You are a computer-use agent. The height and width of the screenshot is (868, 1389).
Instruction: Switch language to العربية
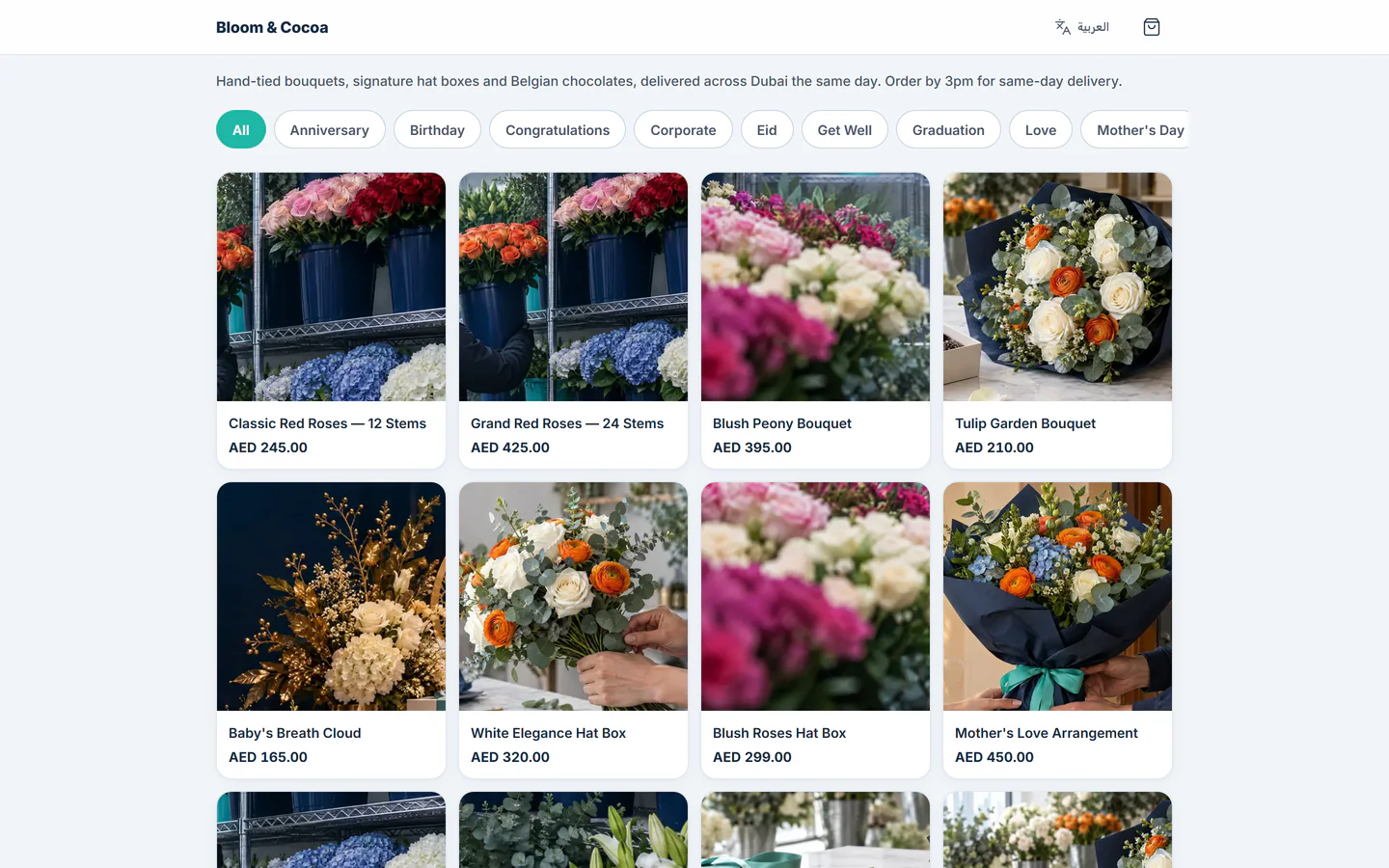[x=1093, y=27]
